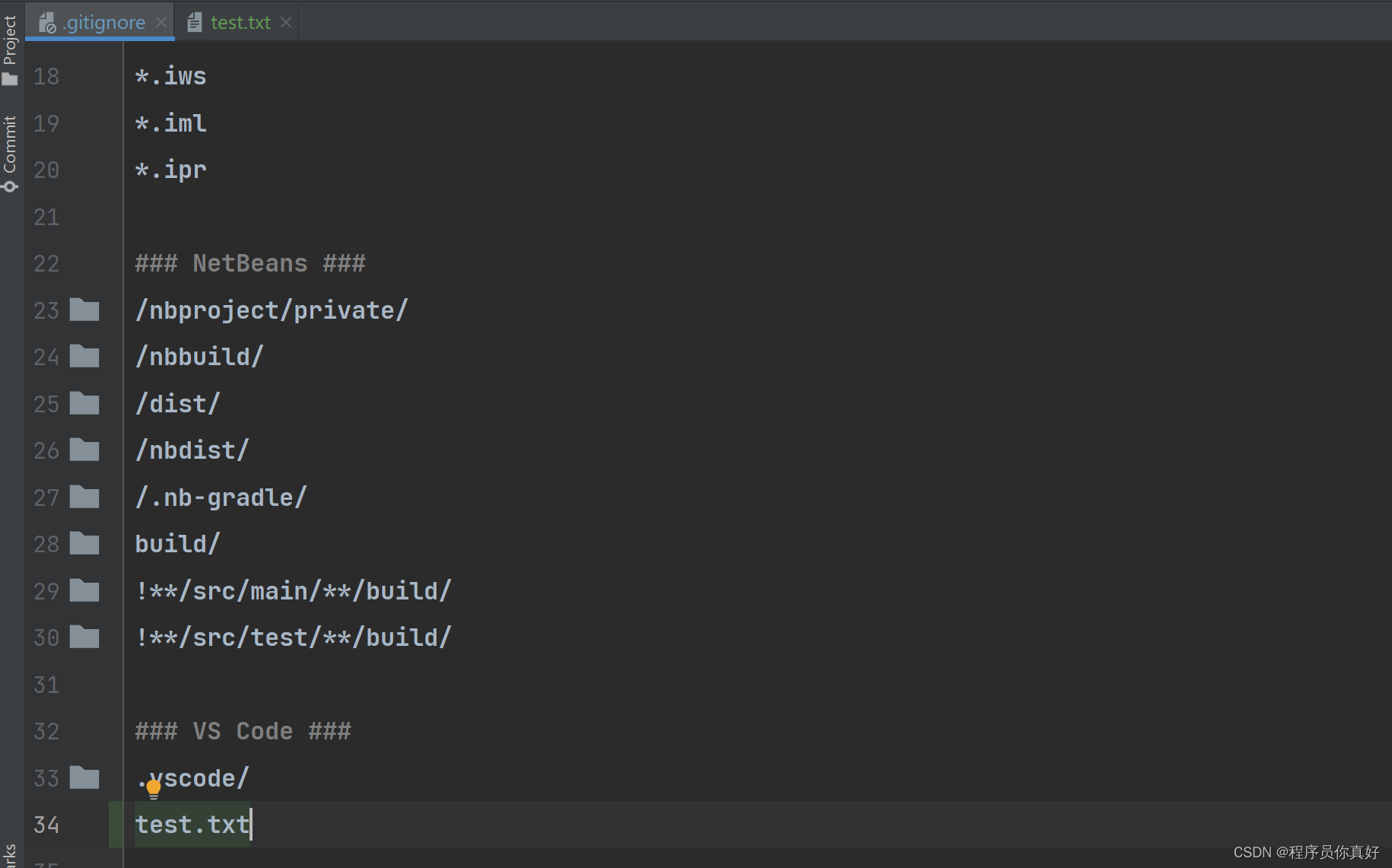Click the test.txt file type icon

pyautogui.click(x=195, y=23)
